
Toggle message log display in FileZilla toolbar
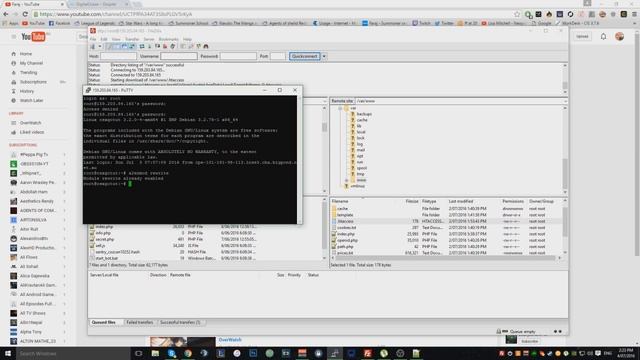109,46
